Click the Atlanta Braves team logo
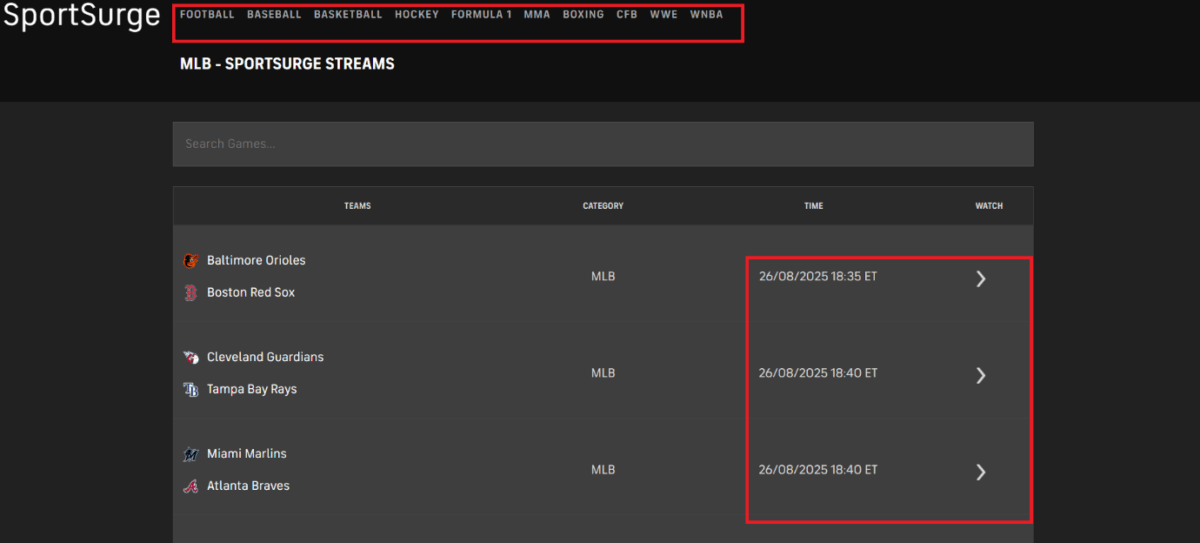The image size is (1200, 543). 191,486
